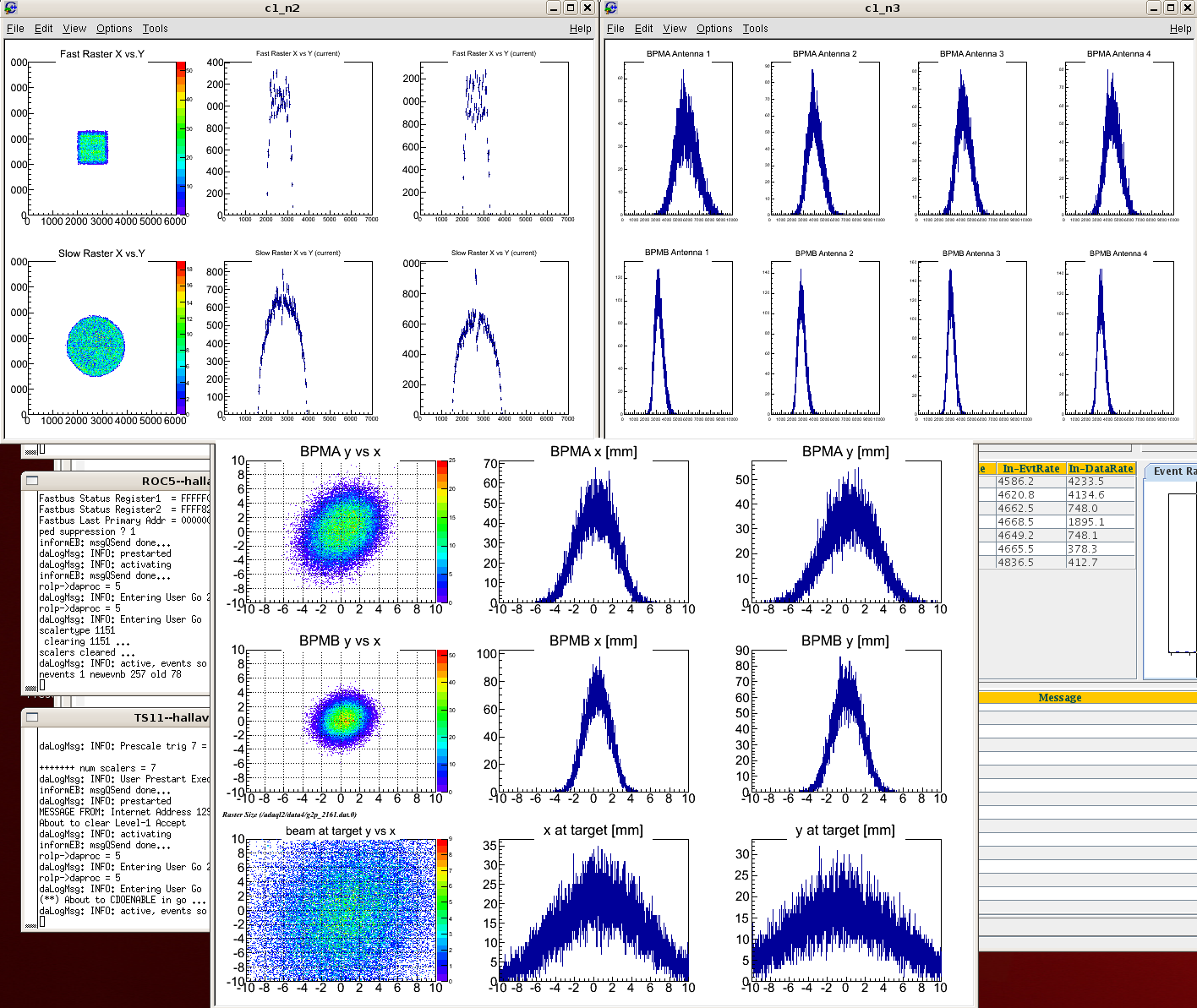Click the BPMB x [mm] histogram

(x=593, y=721)
